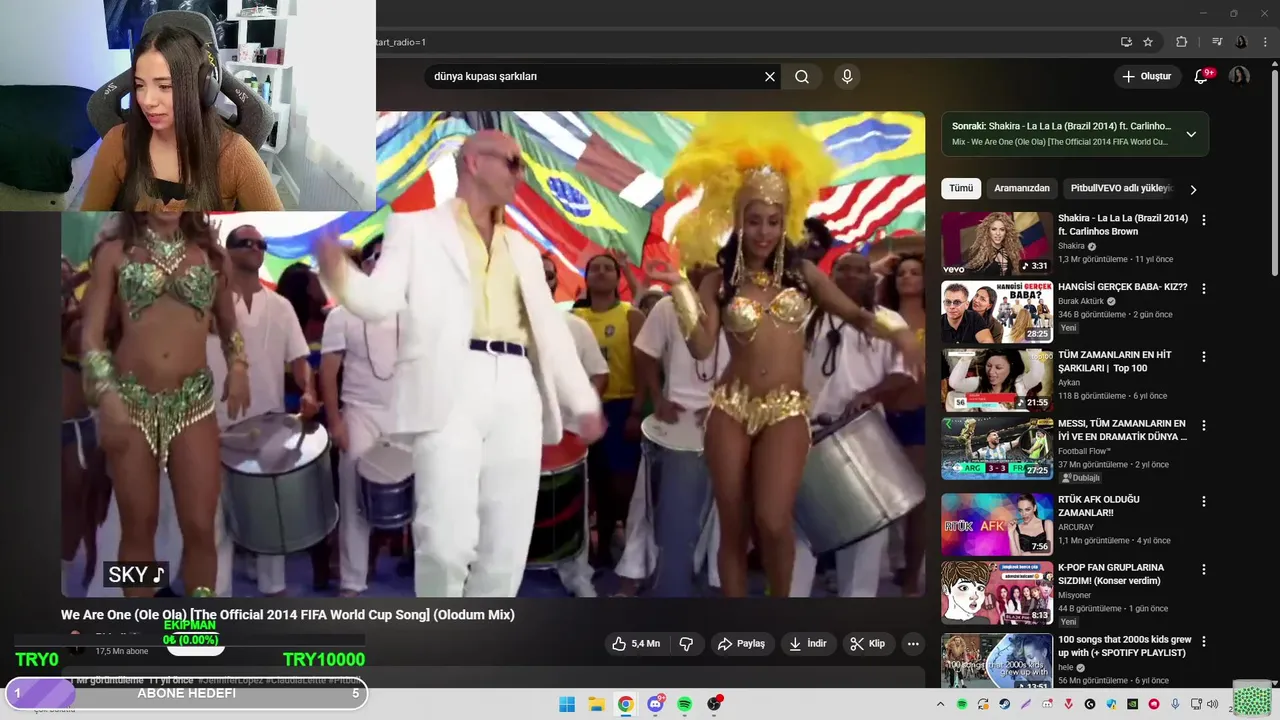This screenshot has height=720, width=1280.
Task: Open K-POP FAN GRUPLARINA SIZDIM video title
Action: [x=1112, y=574]
